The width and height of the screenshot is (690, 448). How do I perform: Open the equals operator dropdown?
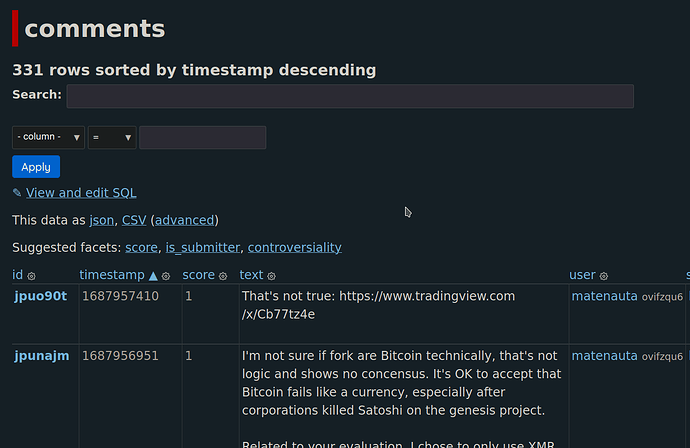[x=112, y=137]
